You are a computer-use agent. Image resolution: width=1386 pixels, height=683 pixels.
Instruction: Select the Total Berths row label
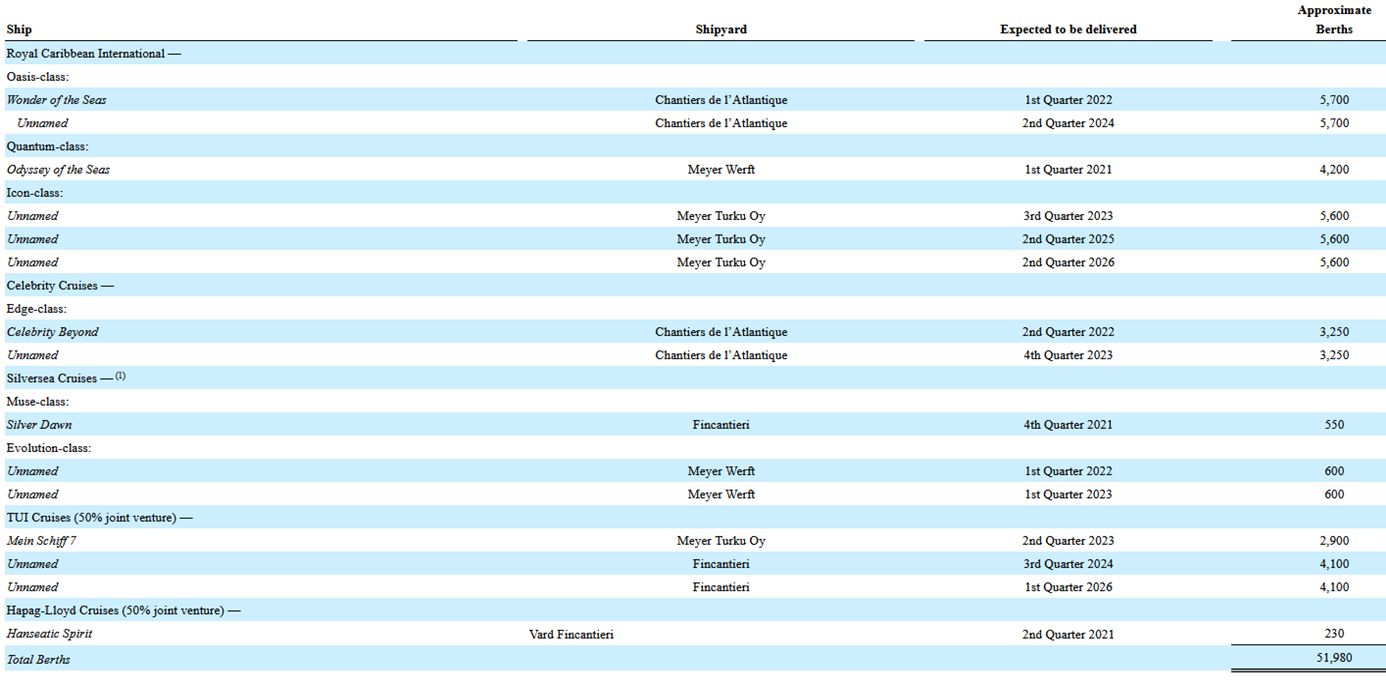38,660
